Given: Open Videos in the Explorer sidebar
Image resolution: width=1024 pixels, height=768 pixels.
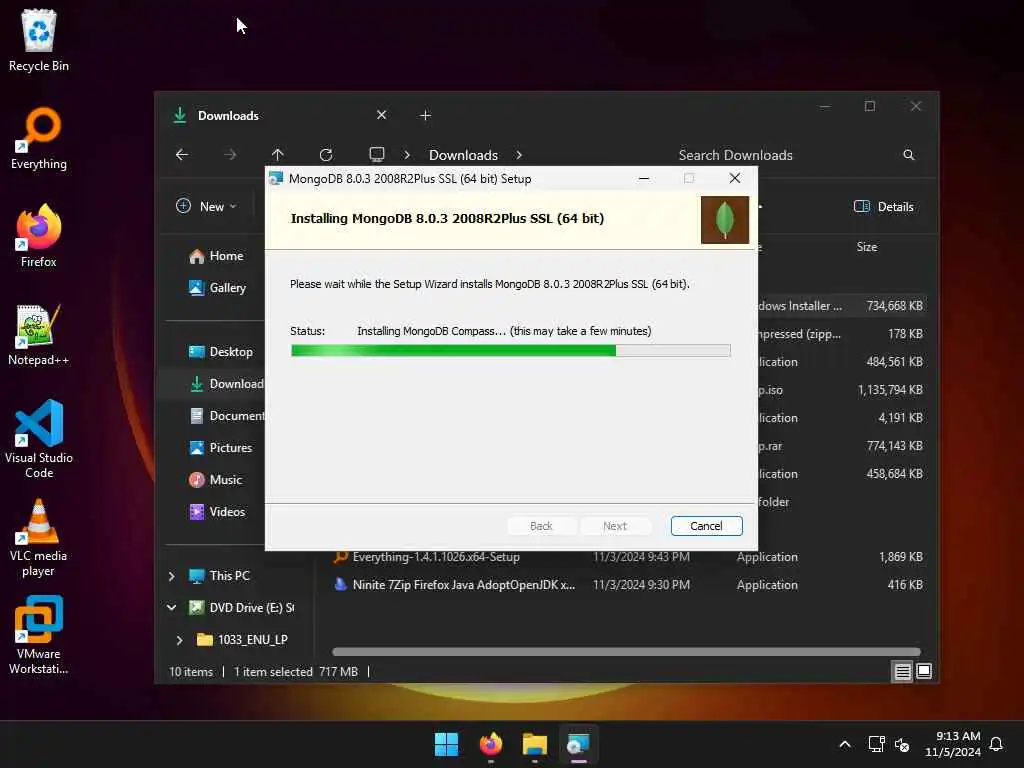Looking at the screenshot, I should click(217, 512).
